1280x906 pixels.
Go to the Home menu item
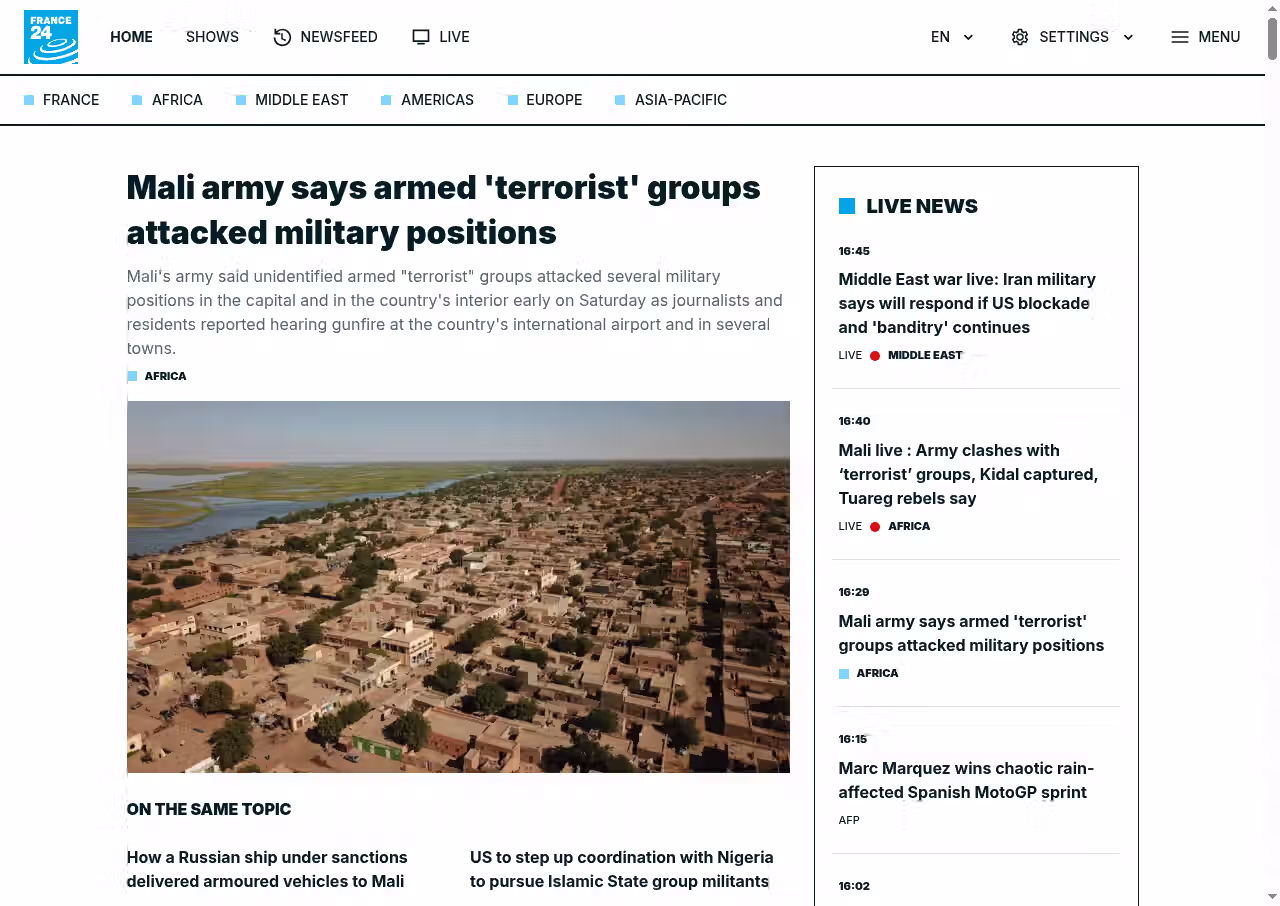[131, 37]
